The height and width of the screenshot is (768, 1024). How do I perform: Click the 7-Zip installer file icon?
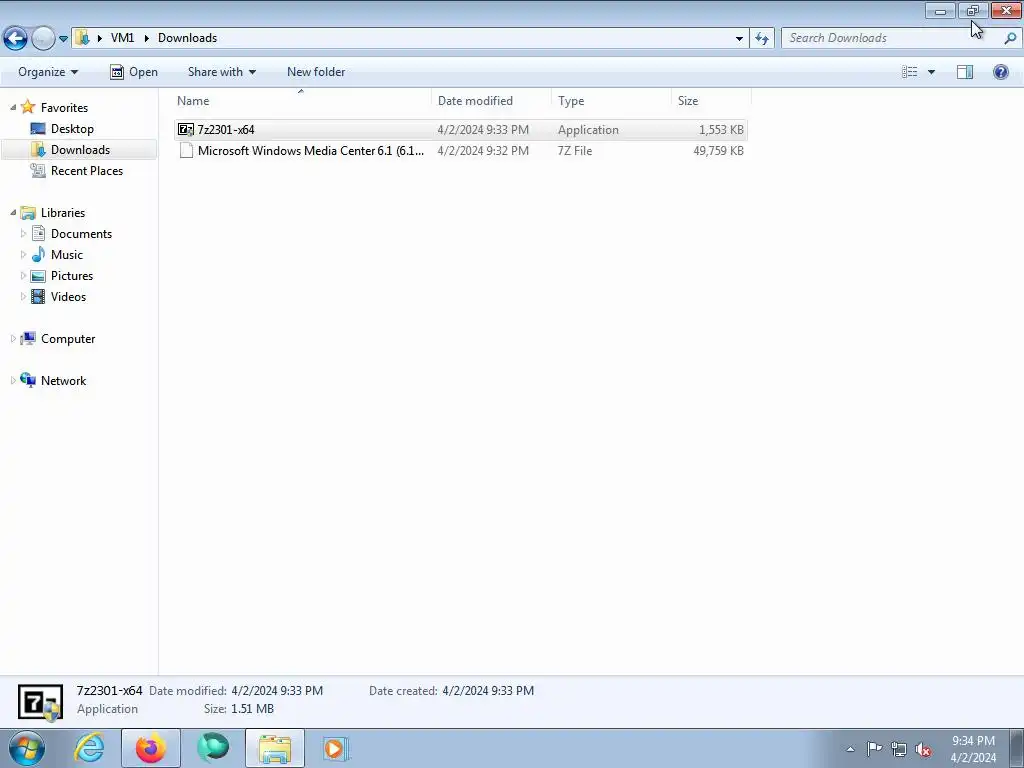coord(186,129)
